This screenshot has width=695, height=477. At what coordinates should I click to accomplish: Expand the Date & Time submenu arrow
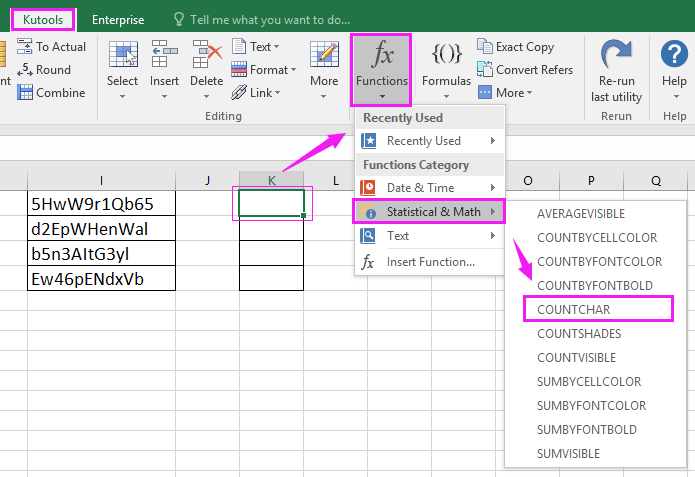(493, 188)
